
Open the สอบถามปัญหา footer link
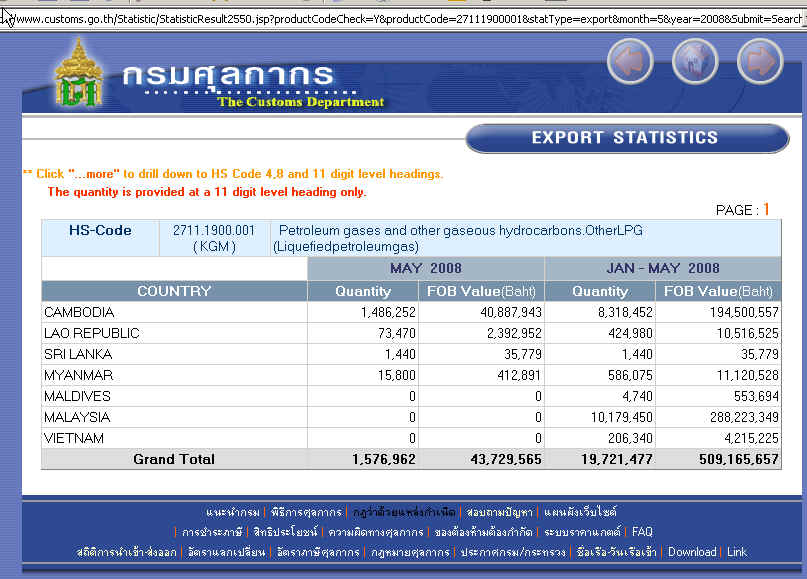point(499,512)
